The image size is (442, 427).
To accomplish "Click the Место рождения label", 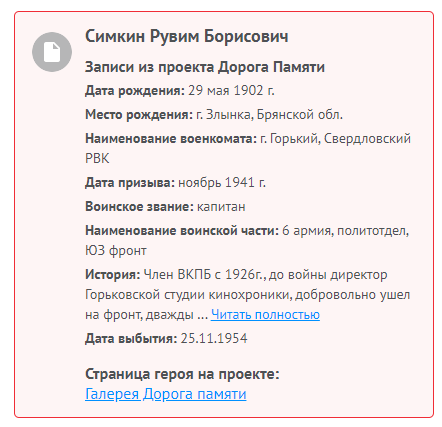I will [x=139, y=115].
